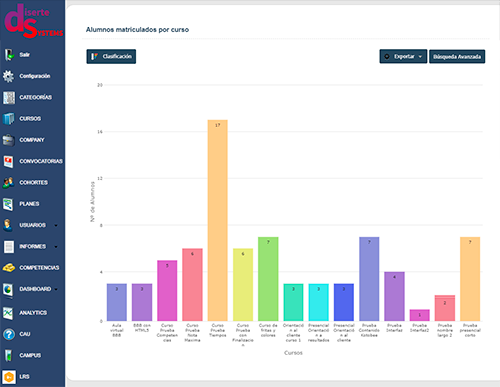Open the CONVOCATORIAS icon in sidebar
This screenshot has height=387, width=500.
[x=8, y=161]
